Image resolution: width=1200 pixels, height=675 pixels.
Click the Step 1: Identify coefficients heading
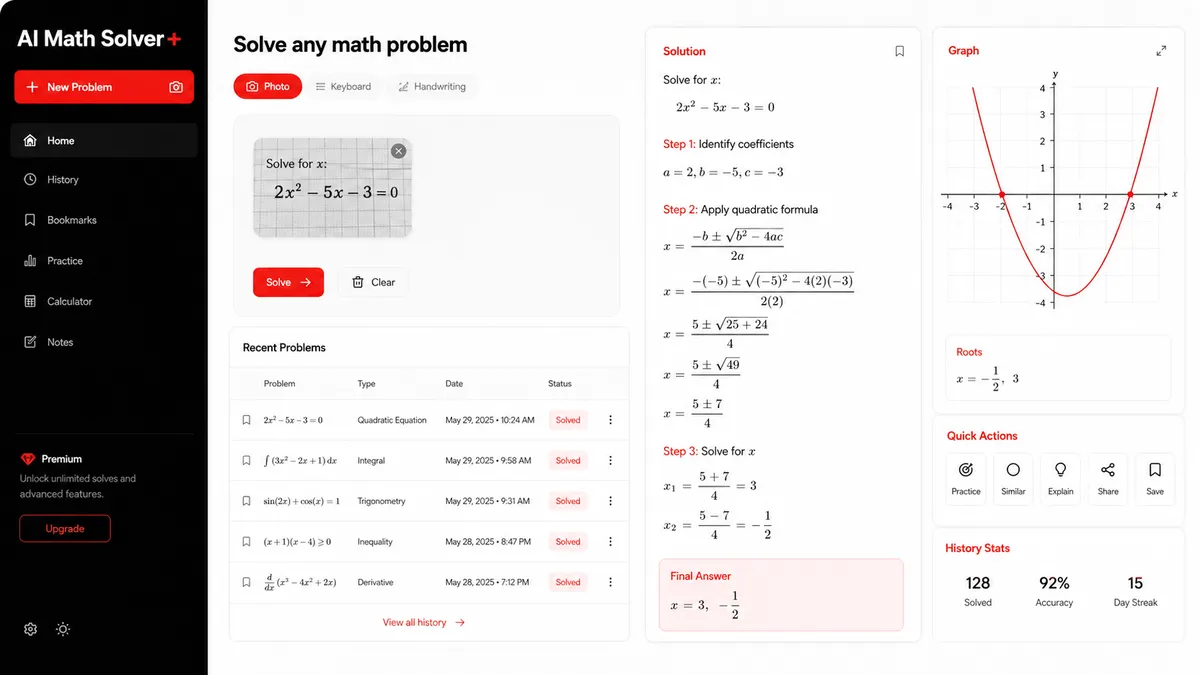[x=728, y=144]
